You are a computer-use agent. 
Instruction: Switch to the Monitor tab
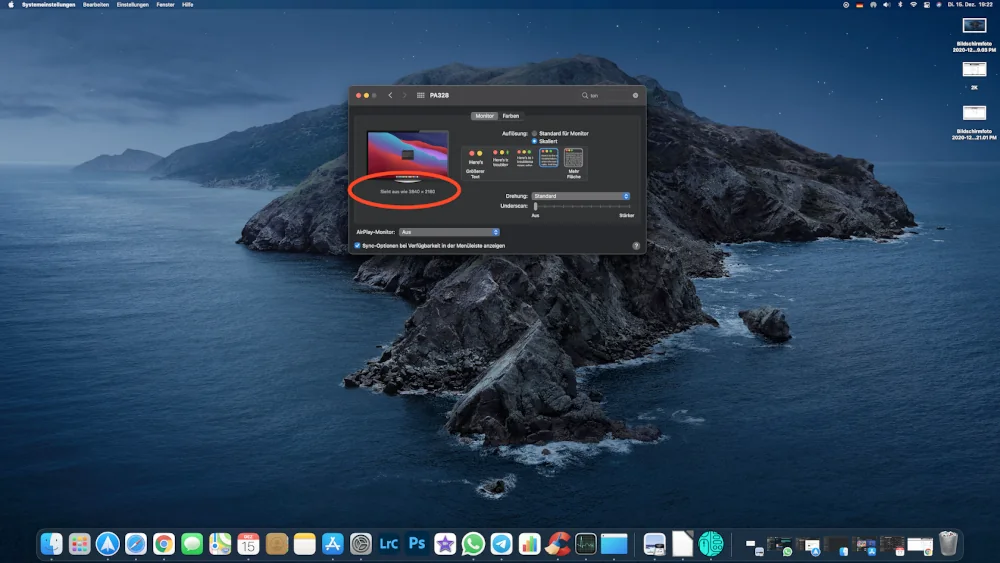tap(484, 116)
